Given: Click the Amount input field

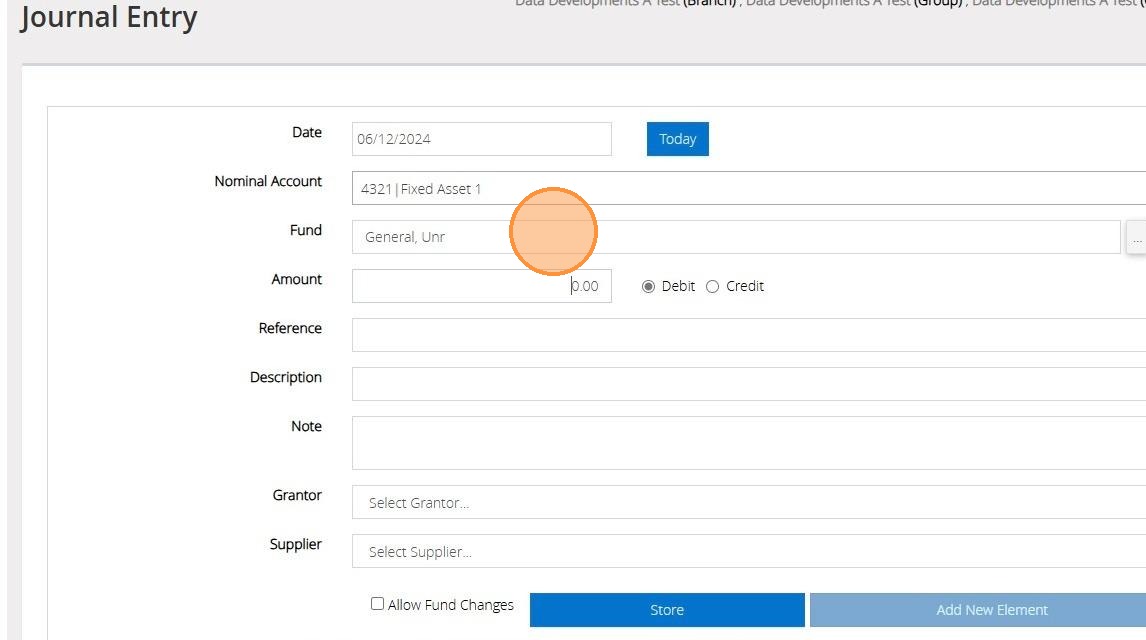Looking at the screenshot, I should pyautogui.click(x=482, y=286).
